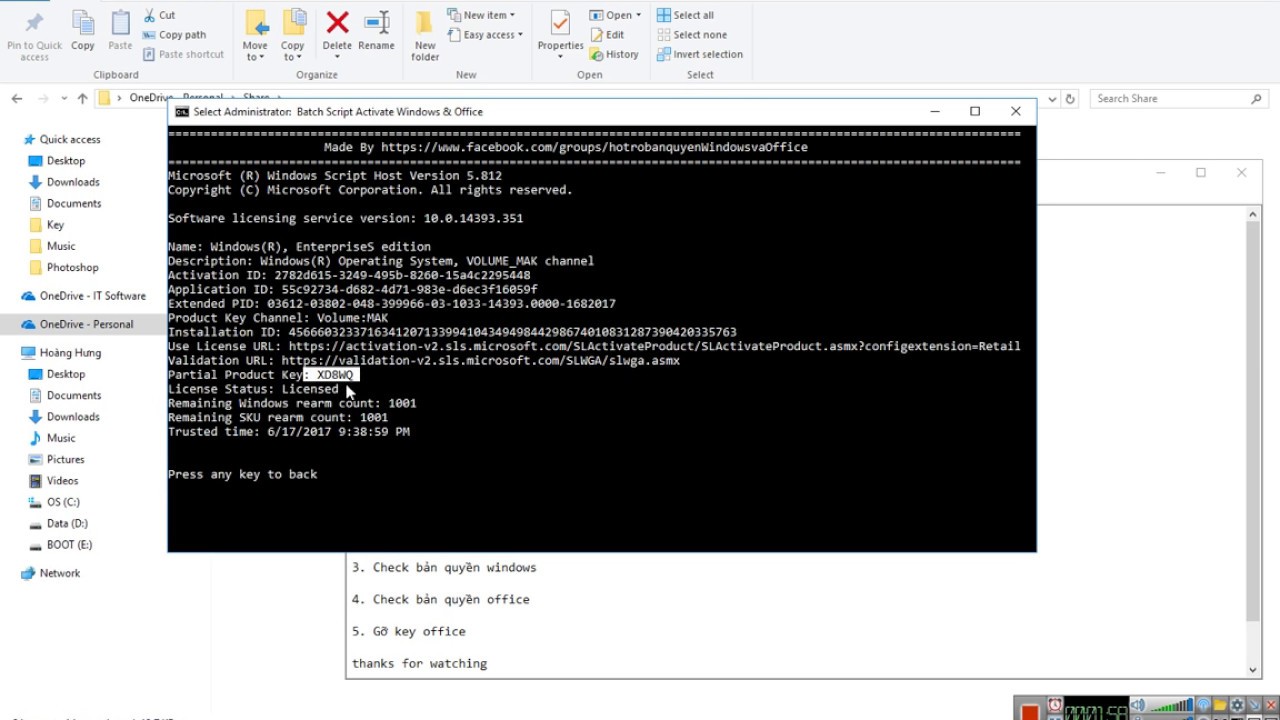The height and width of the screenshot is (720, 1280).
Task: Expand the New item dropdown
Action: point(512,15)
